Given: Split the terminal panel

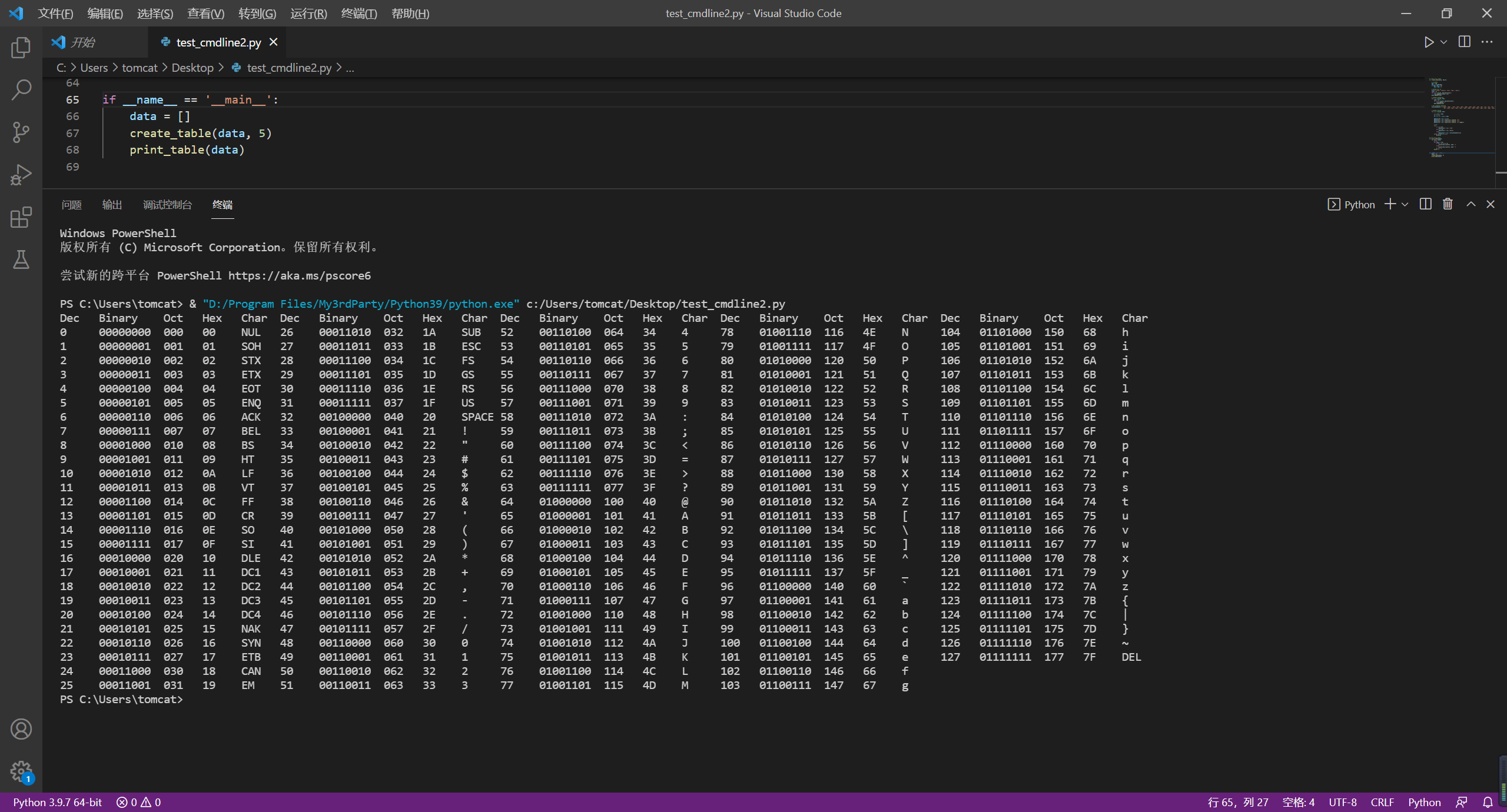Looking at the screenshot, I should click(x=1426, y=204).
